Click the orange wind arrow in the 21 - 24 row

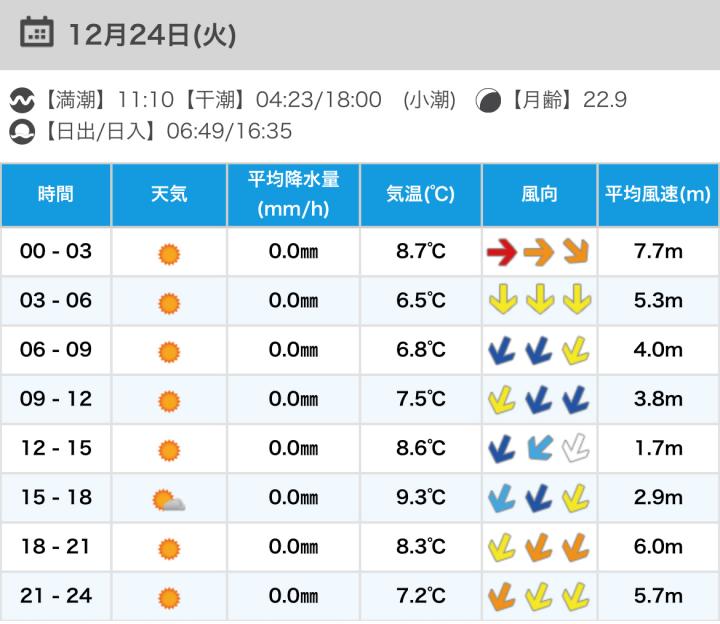click(502, 596)
